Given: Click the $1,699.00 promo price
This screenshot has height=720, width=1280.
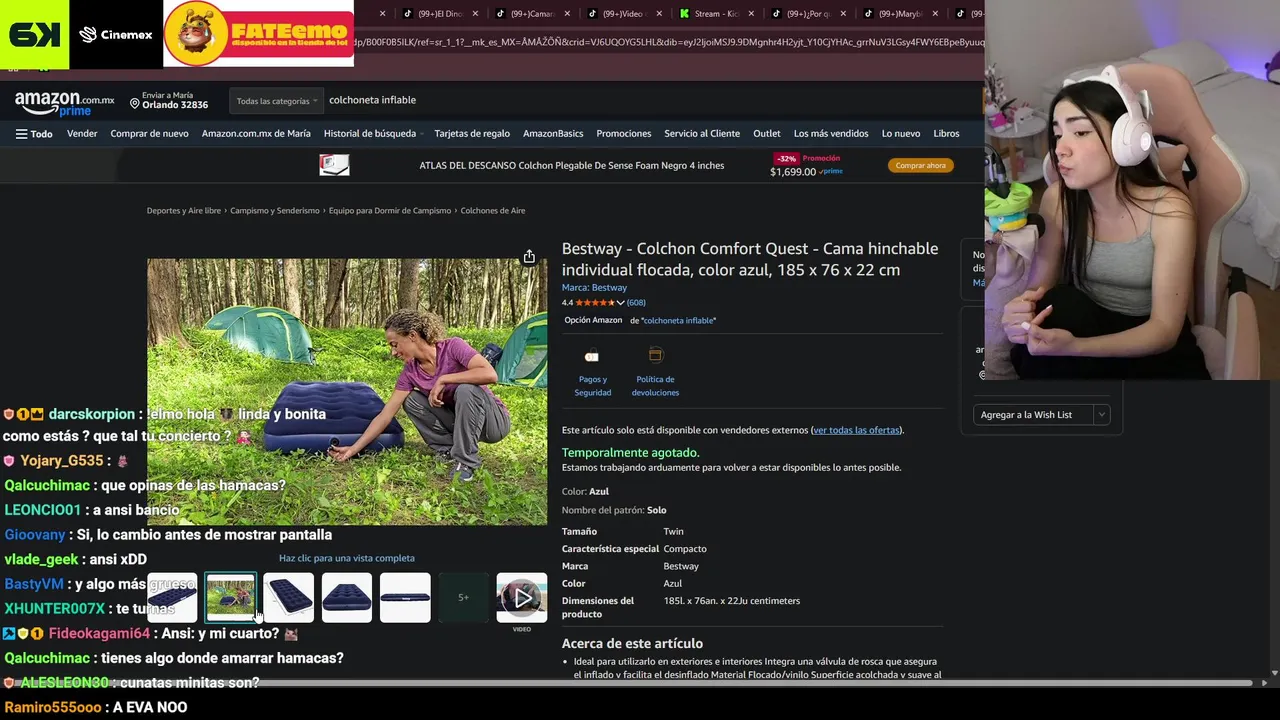Looking at the screenshot, I should (x=793, y=172).
